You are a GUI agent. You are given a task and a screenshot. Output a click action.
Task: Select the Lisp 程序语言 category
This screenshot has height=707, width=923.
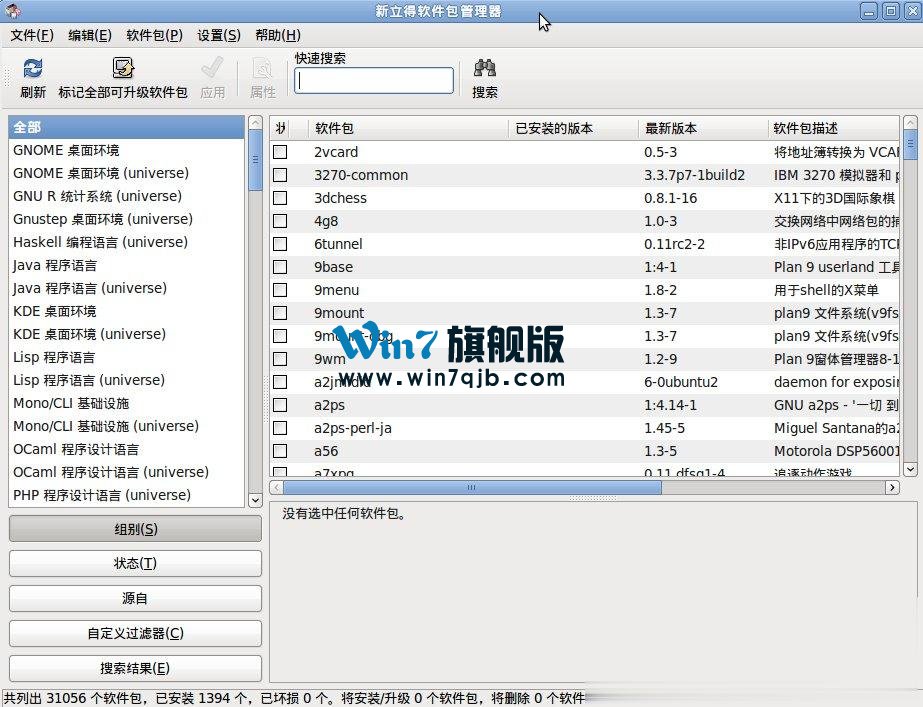127,357
